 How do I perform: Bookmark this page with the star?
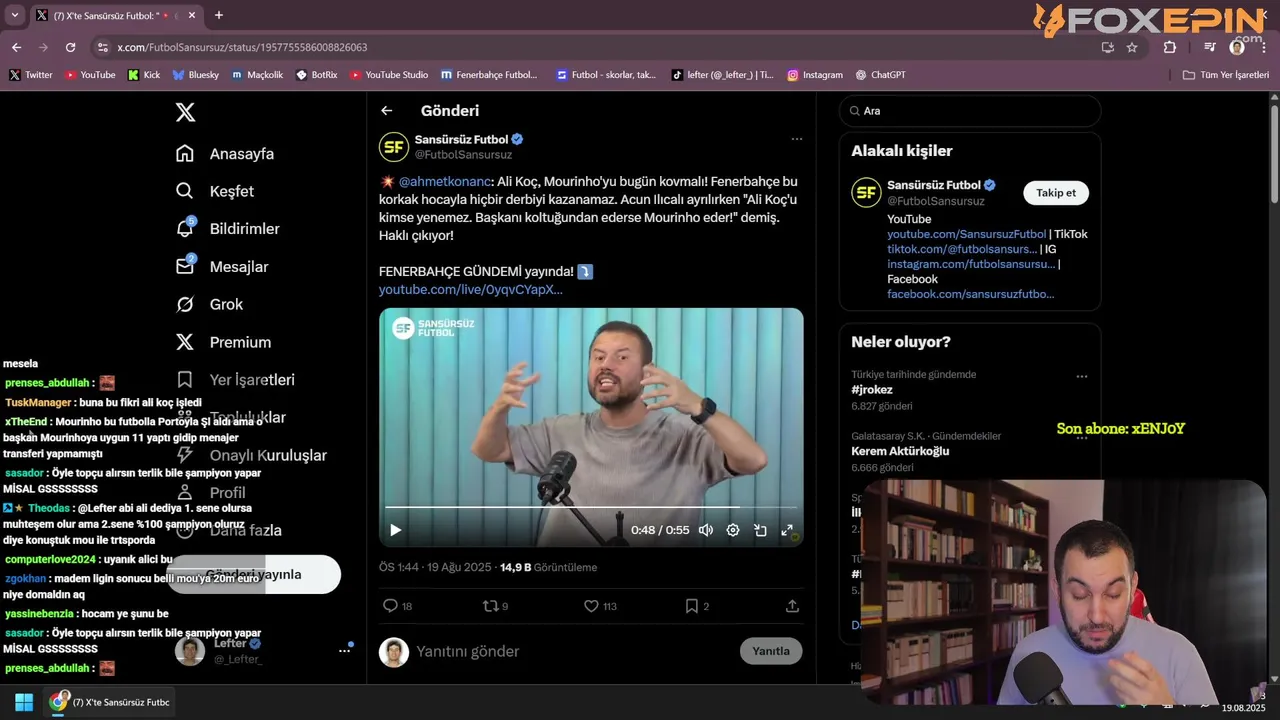[1132, 47]
